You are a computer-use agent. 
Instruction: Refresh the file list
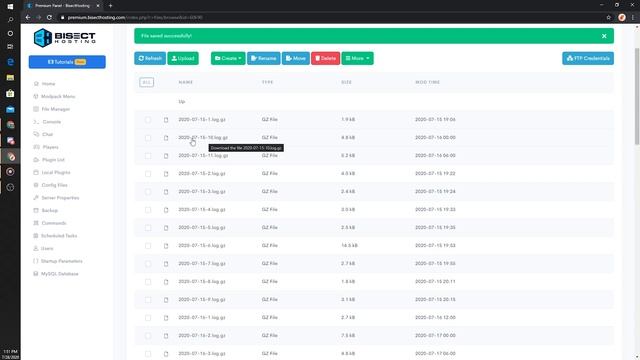150,58
